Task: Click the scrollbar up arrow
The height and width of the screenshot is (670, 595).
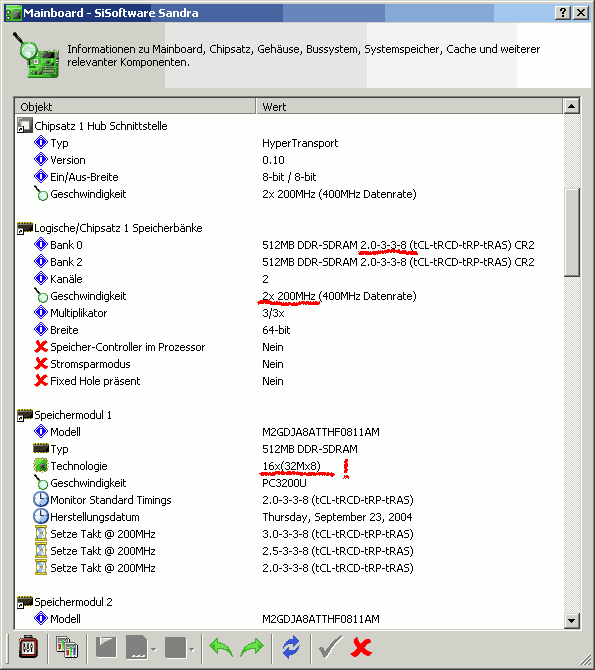Action: 571,106
